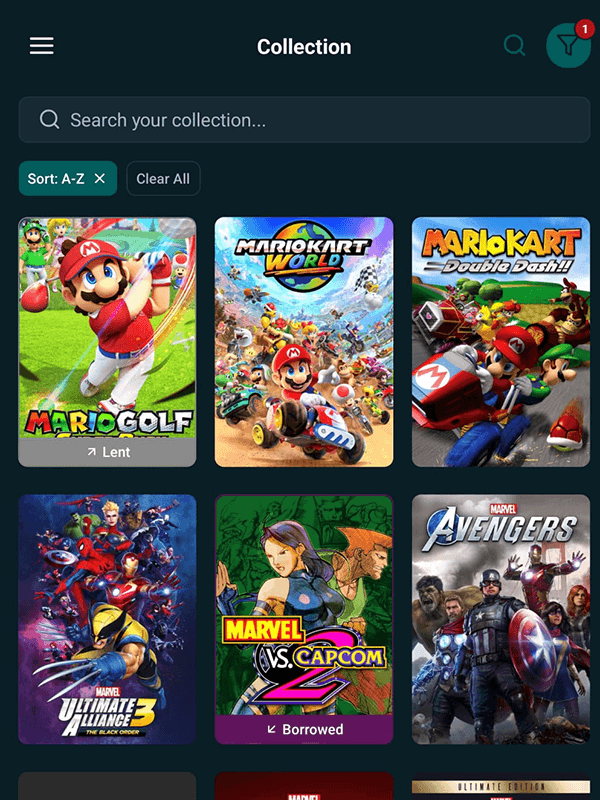This screenshot has height=800, width=600.
Task: Open Marvel Ultimate Alliance 3 cover
Action: coord(107,619)
